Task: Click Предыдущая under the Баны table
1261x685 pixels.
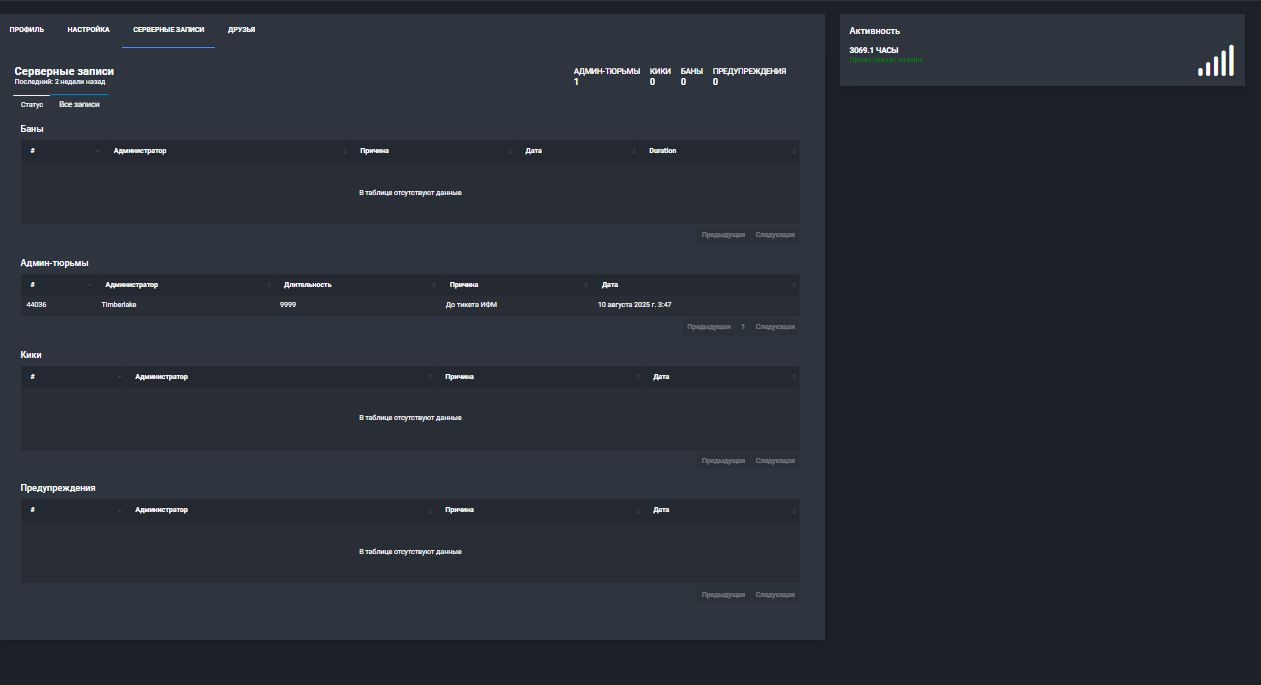Action: pos(723,235)
